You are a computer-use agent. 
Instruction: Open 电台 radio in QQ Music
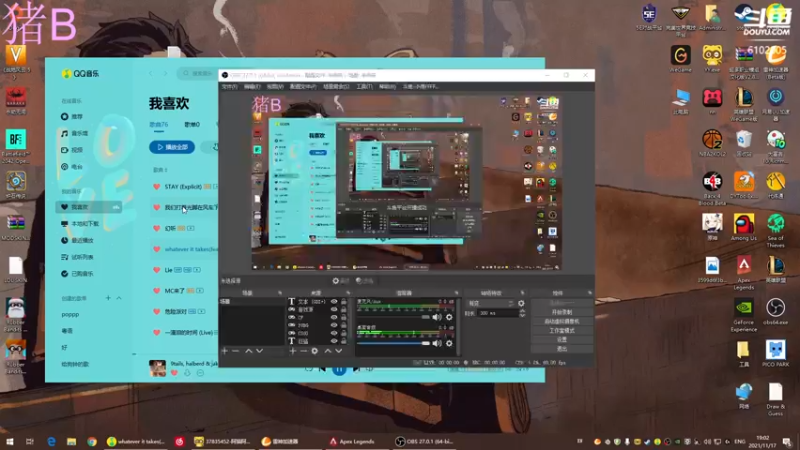(72, 167)
